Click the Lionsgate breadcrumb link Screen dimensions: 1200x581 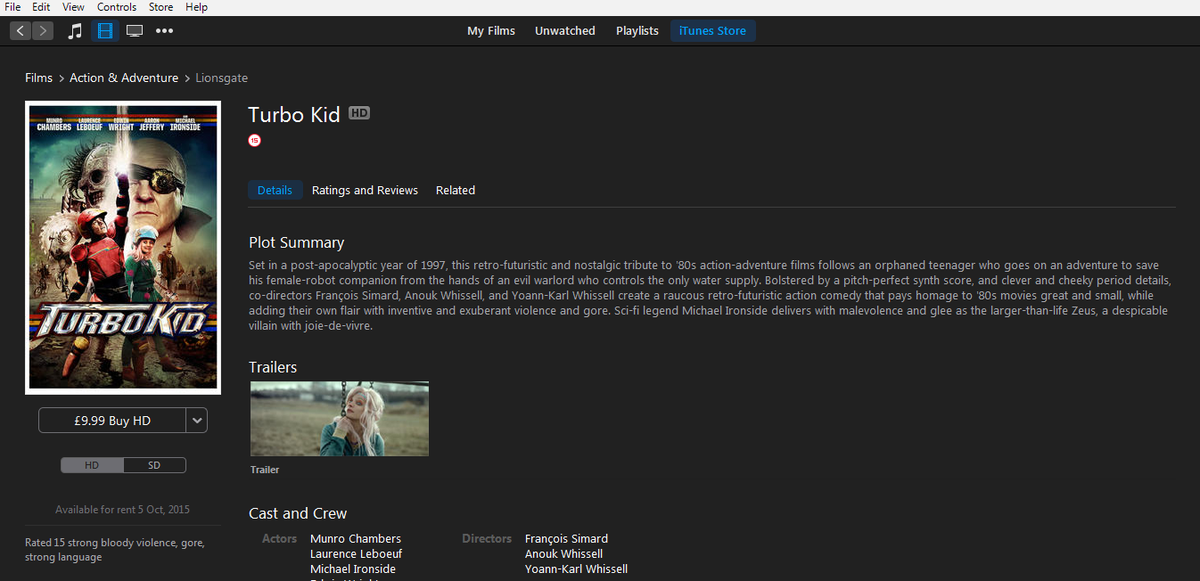coord(222,78)
